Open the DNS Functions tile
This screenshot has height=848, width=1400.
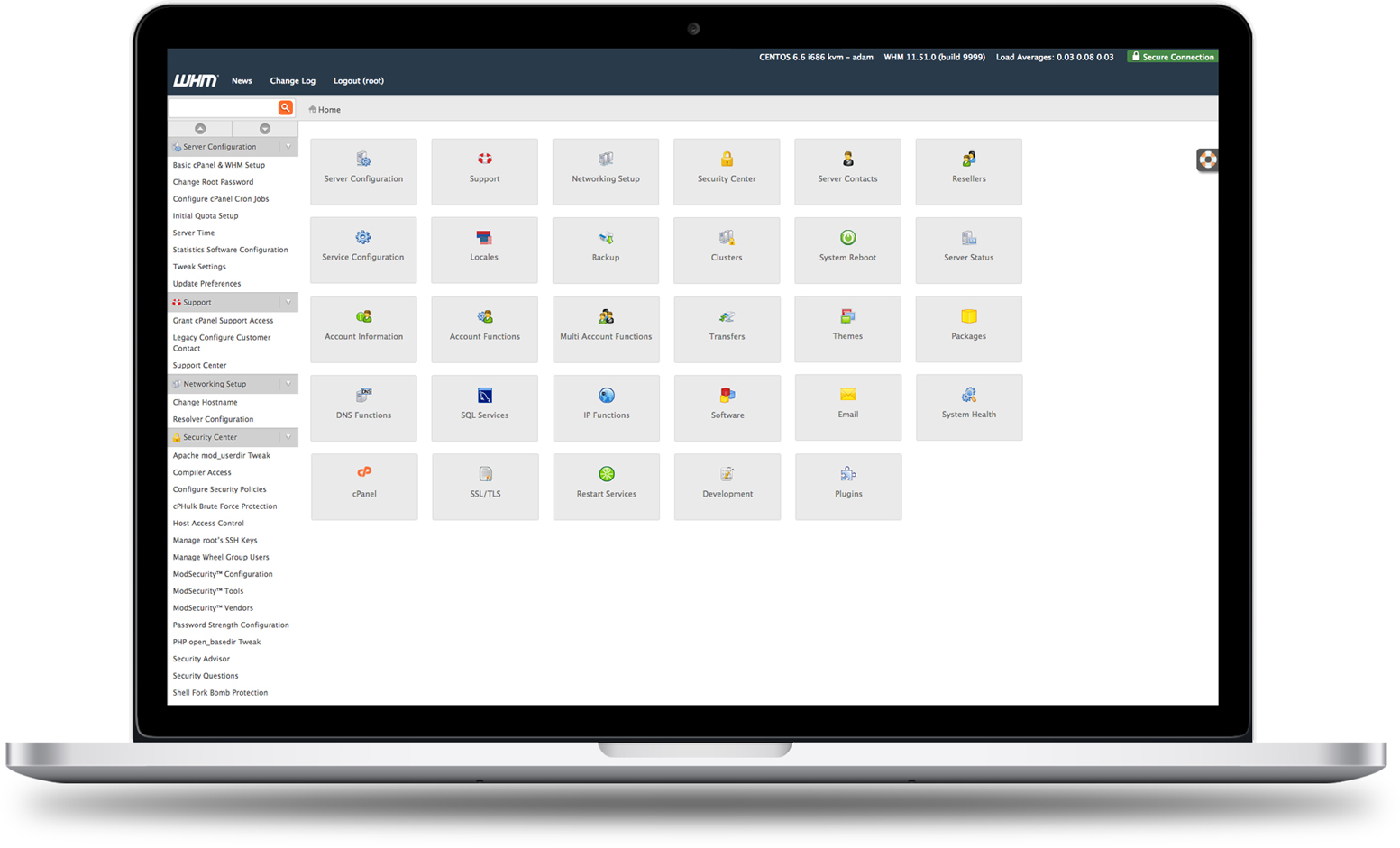tap(363, 407)
